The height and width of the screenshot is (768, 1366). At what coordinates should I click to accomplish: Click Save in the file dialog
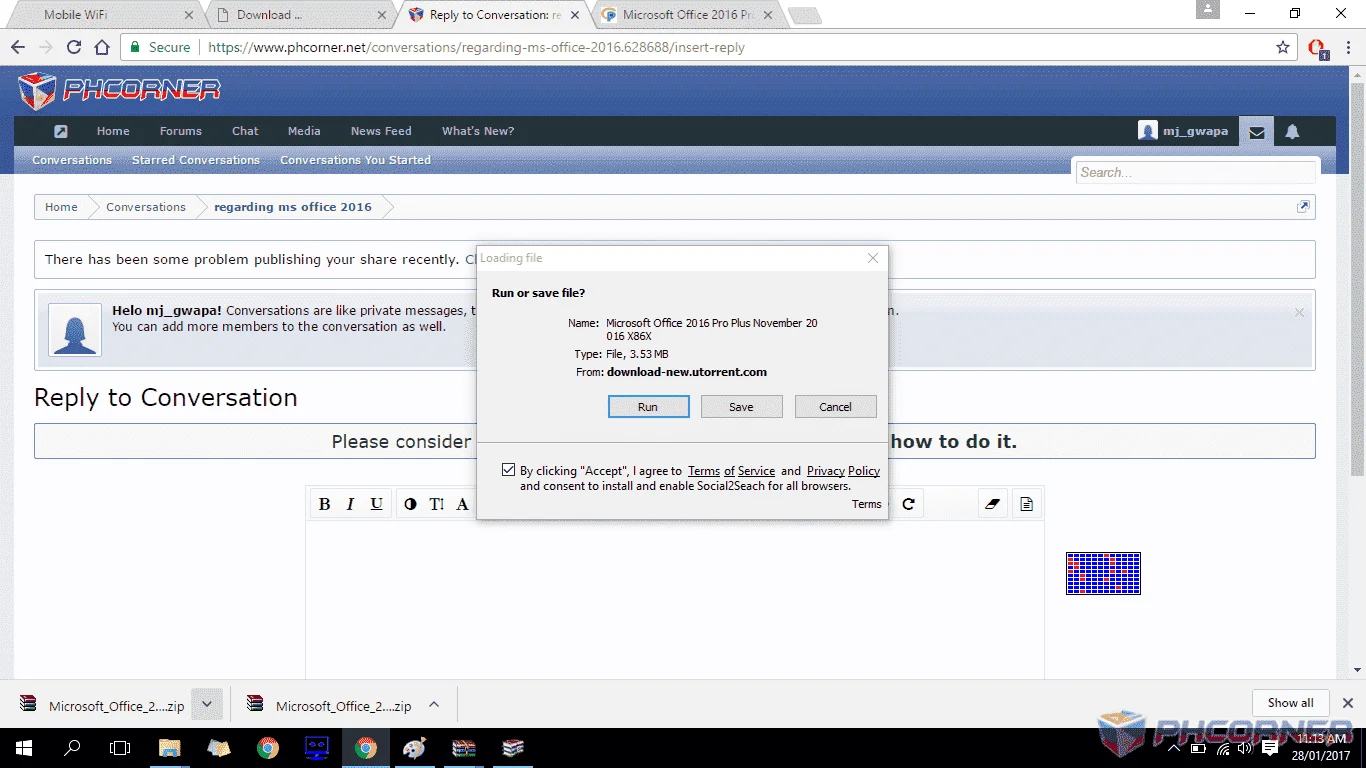pos(741,407)
